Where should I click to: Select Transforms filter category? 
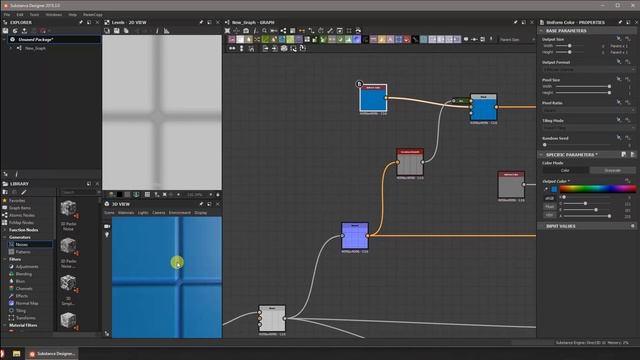point(26,318)
